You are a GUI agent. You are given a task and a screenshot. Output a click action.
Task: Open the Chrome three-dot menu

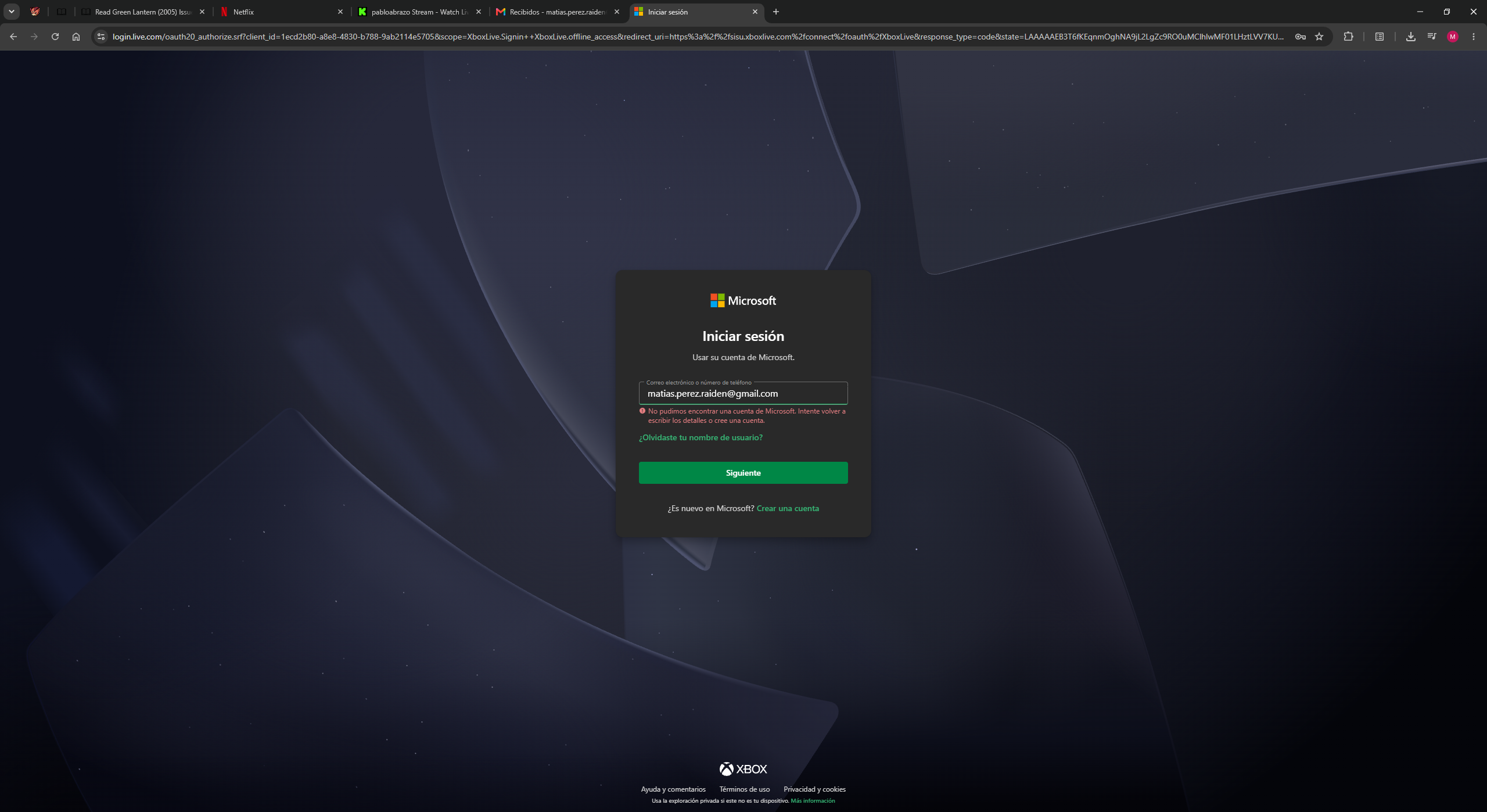pyautogui.click(x=1474, y=37)
